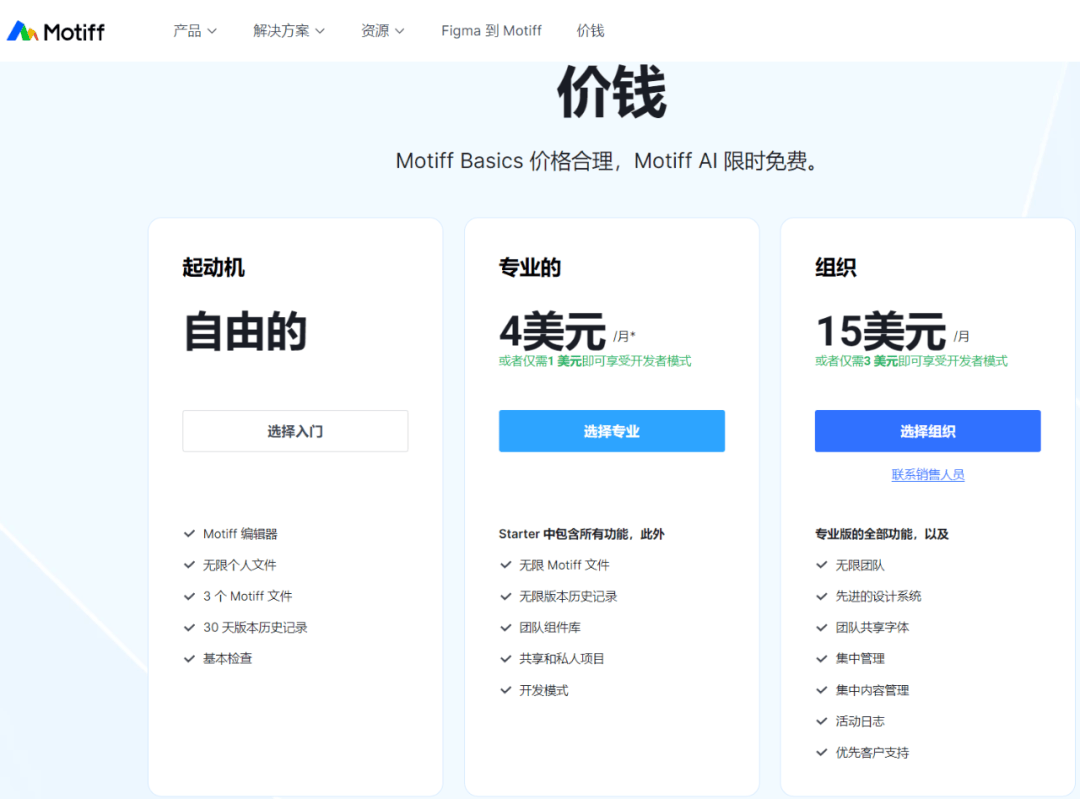This screenshot has width=1080, height=799.
Task: Click checkmark icon beside 开发模式
Action: tap(506, 690)
